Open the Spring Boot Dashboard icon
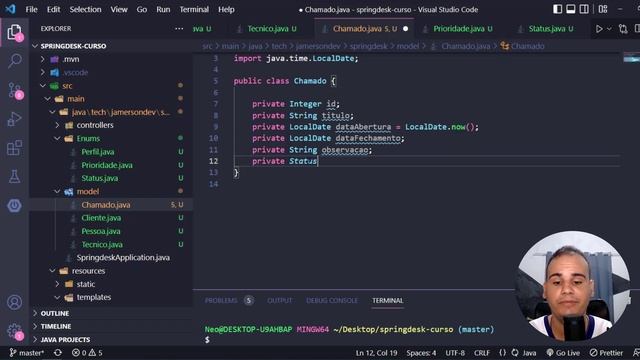 click(x=14, y=205)
